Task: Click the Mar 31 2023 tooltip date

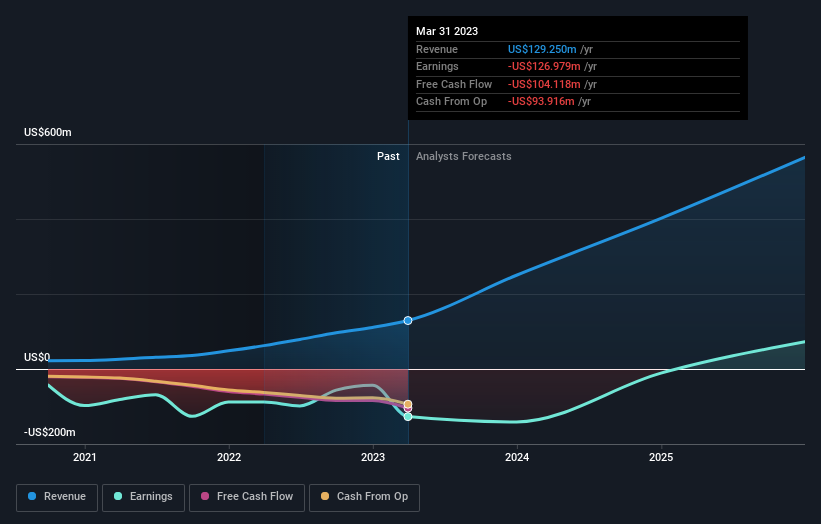Action: click(x=447, y=31)
